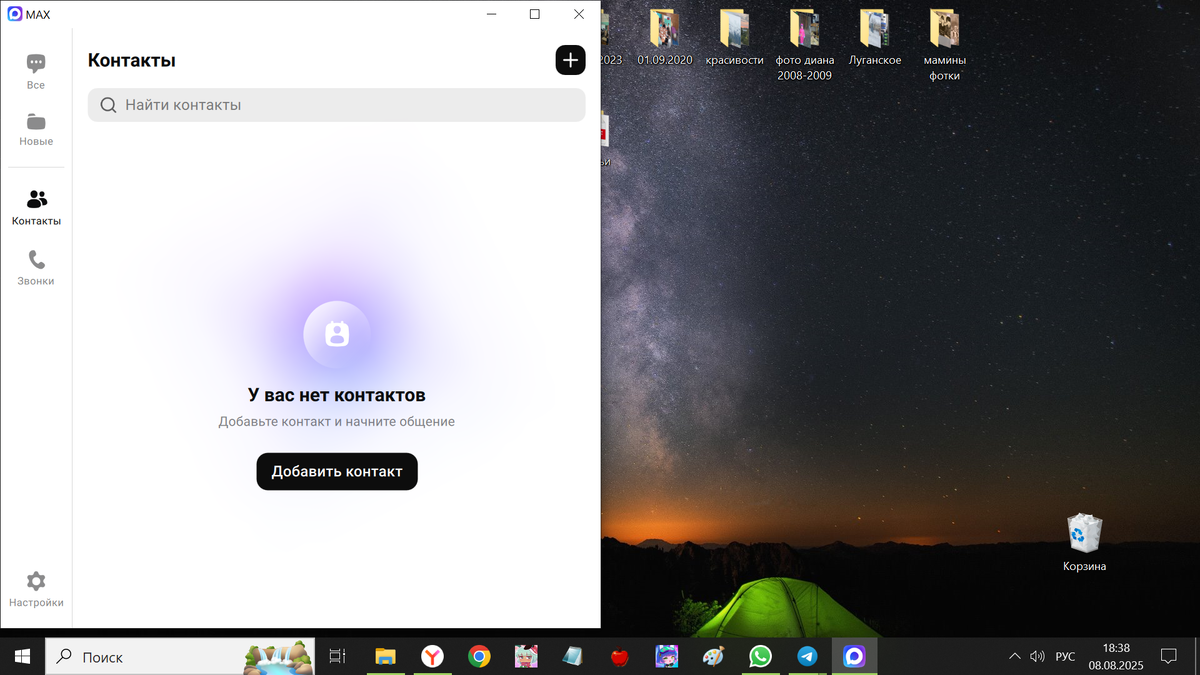This screenshot has height=675, width=1200.
Task: Select the Контакты sidebar tab
Action: pos(36,208)
